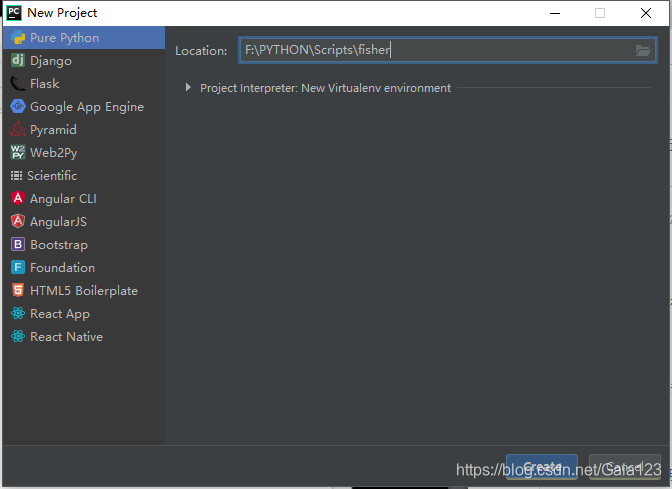Select the React Native icon
672x489 pixels.
click(x=18, y=336)
